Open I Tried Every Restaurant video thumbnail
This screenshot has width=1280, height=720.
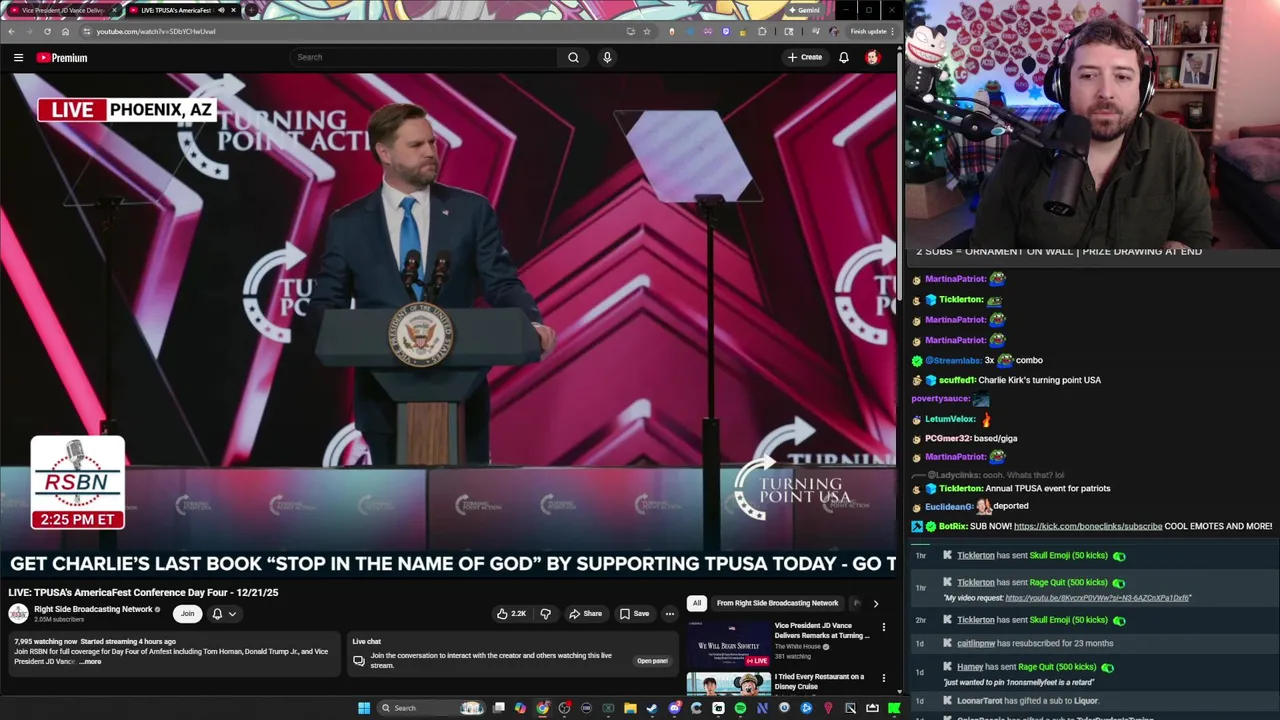[x=728, y=684]
